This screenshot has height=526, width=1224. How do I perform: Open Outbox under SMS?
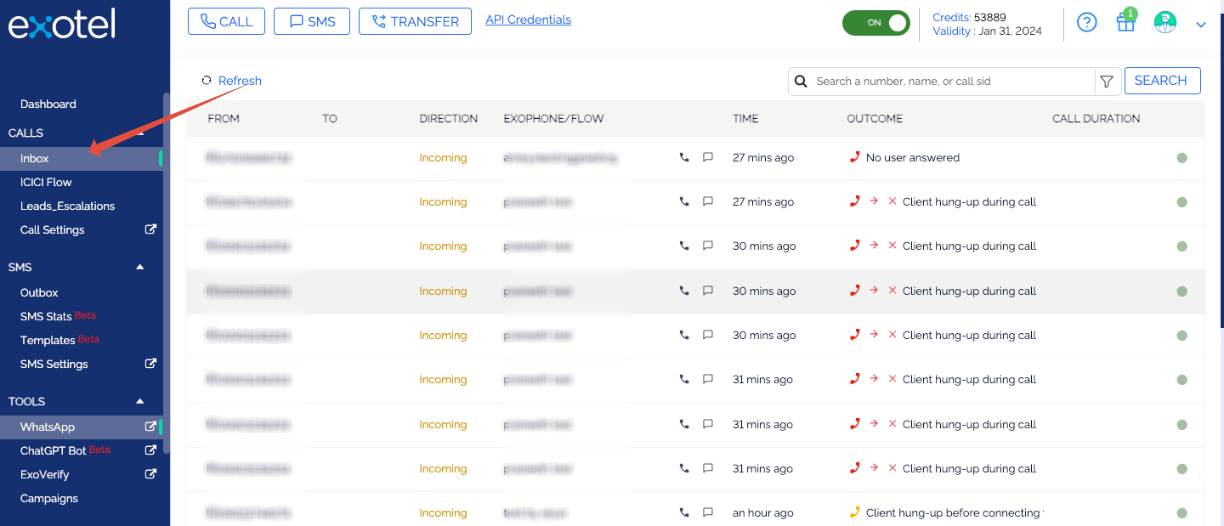39,293
